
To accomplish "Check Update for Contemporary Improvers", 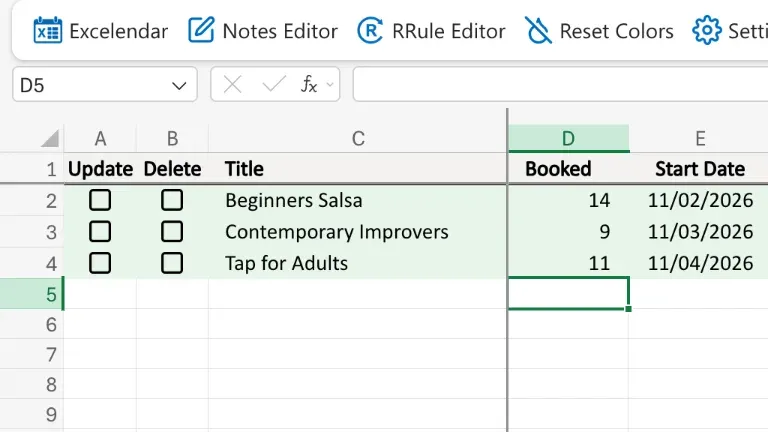I will tap(100, 232).
